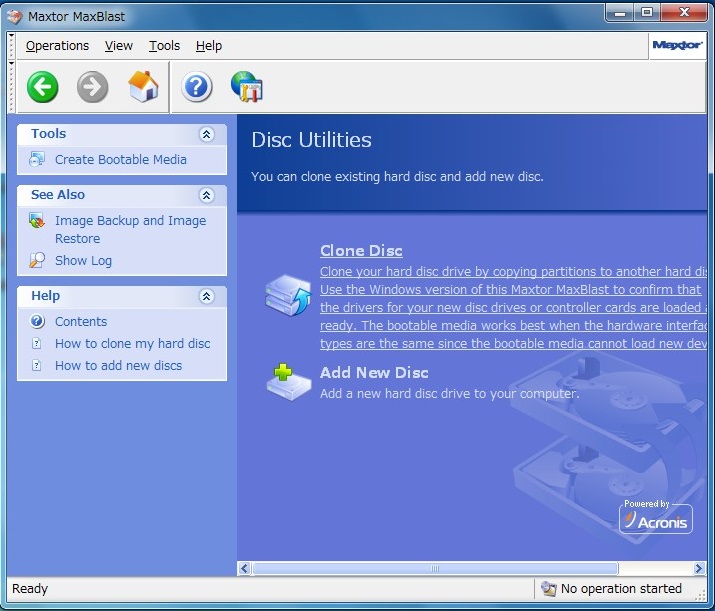This screenshot has width=715, height=611.
Task: Open How to add new discs
Action: [119, 365]
